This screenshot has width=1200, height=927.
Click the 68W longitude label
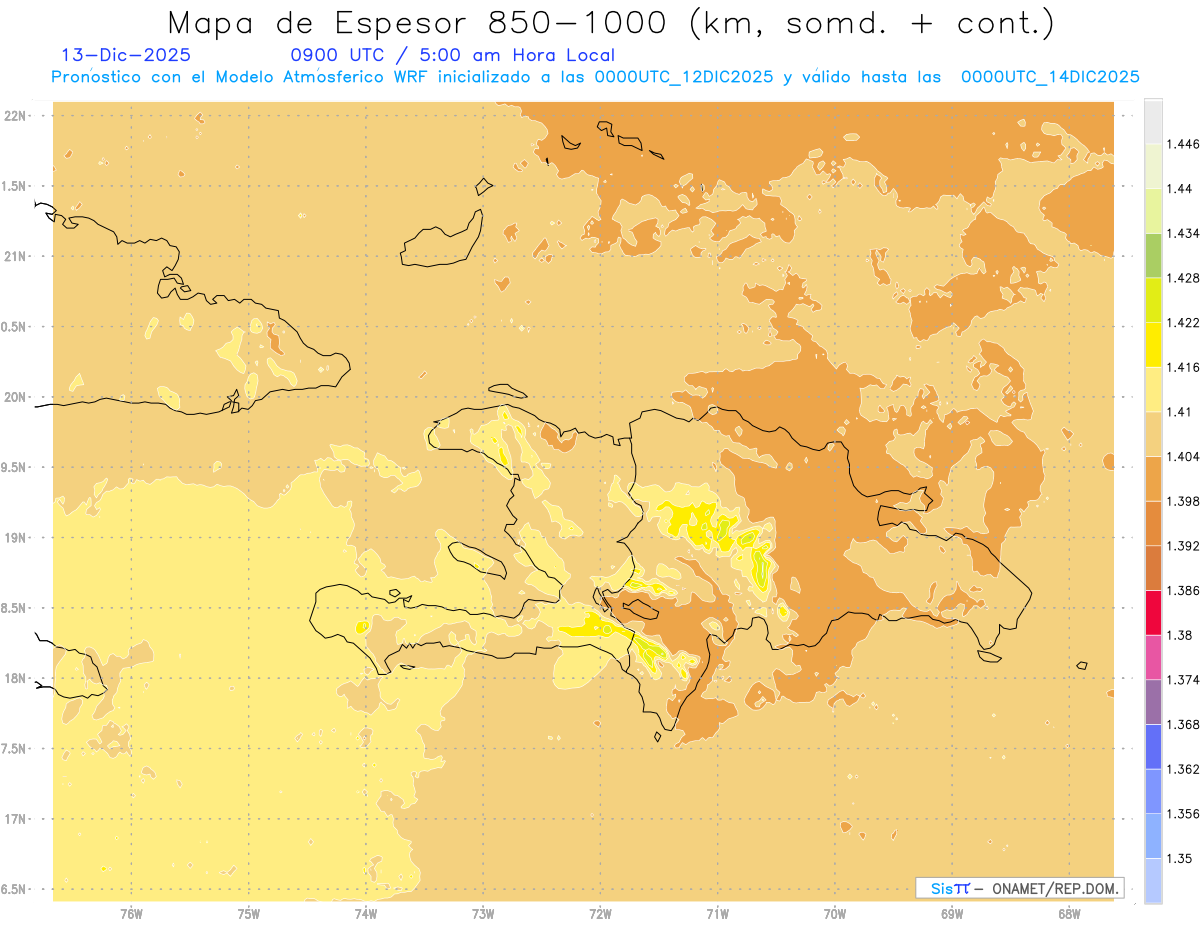tap(1069, 914)
